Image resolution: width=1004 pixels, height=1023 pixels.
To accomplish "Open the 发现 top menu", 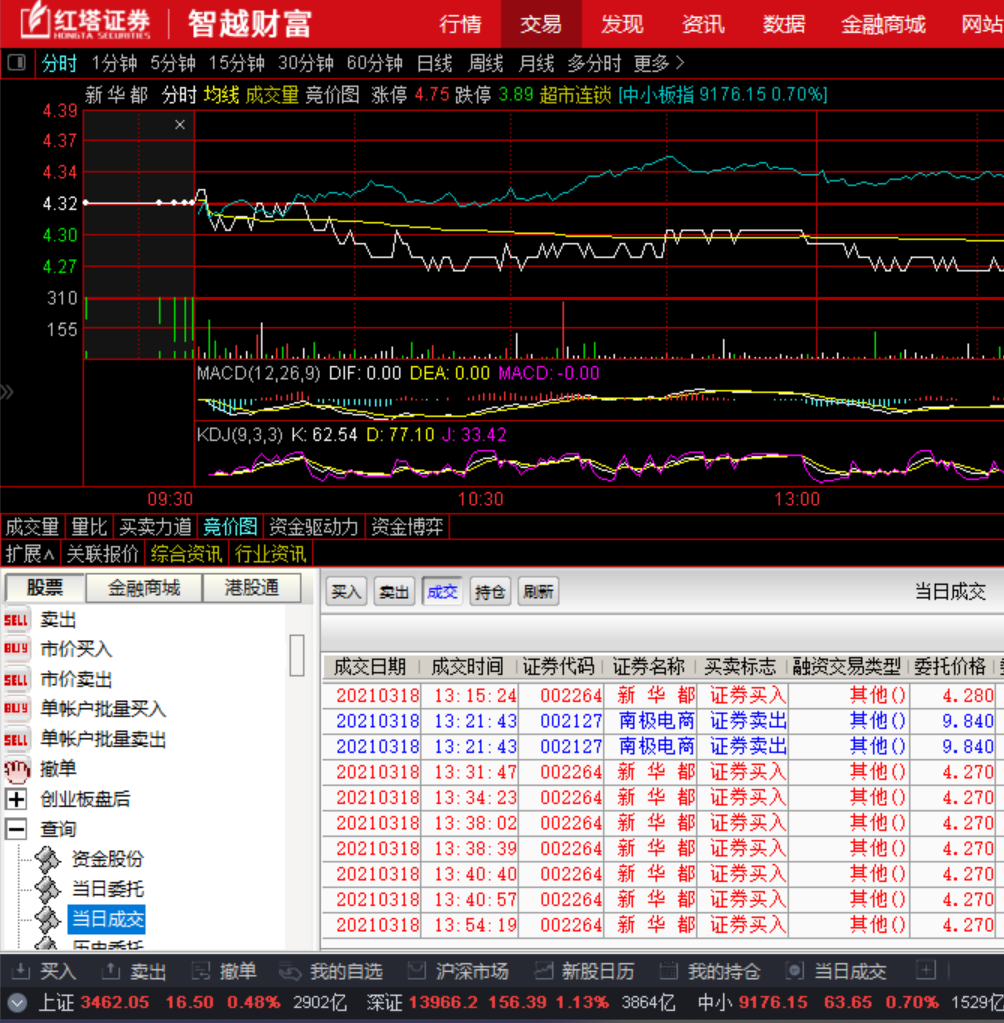I will [x=622, y=25].
